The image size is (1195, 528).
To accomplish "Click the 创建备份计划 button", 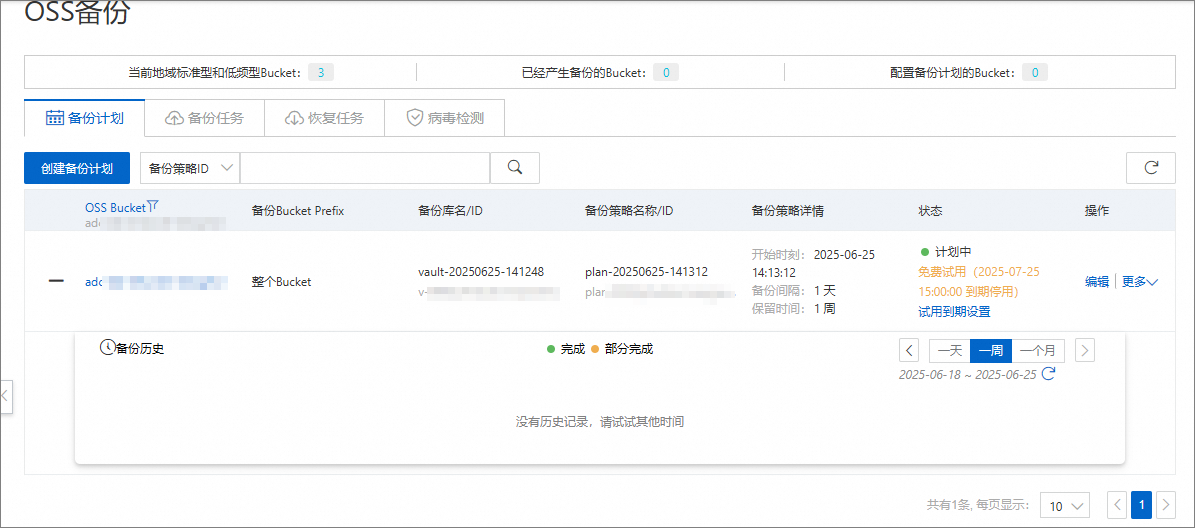I will click(77, 168).
